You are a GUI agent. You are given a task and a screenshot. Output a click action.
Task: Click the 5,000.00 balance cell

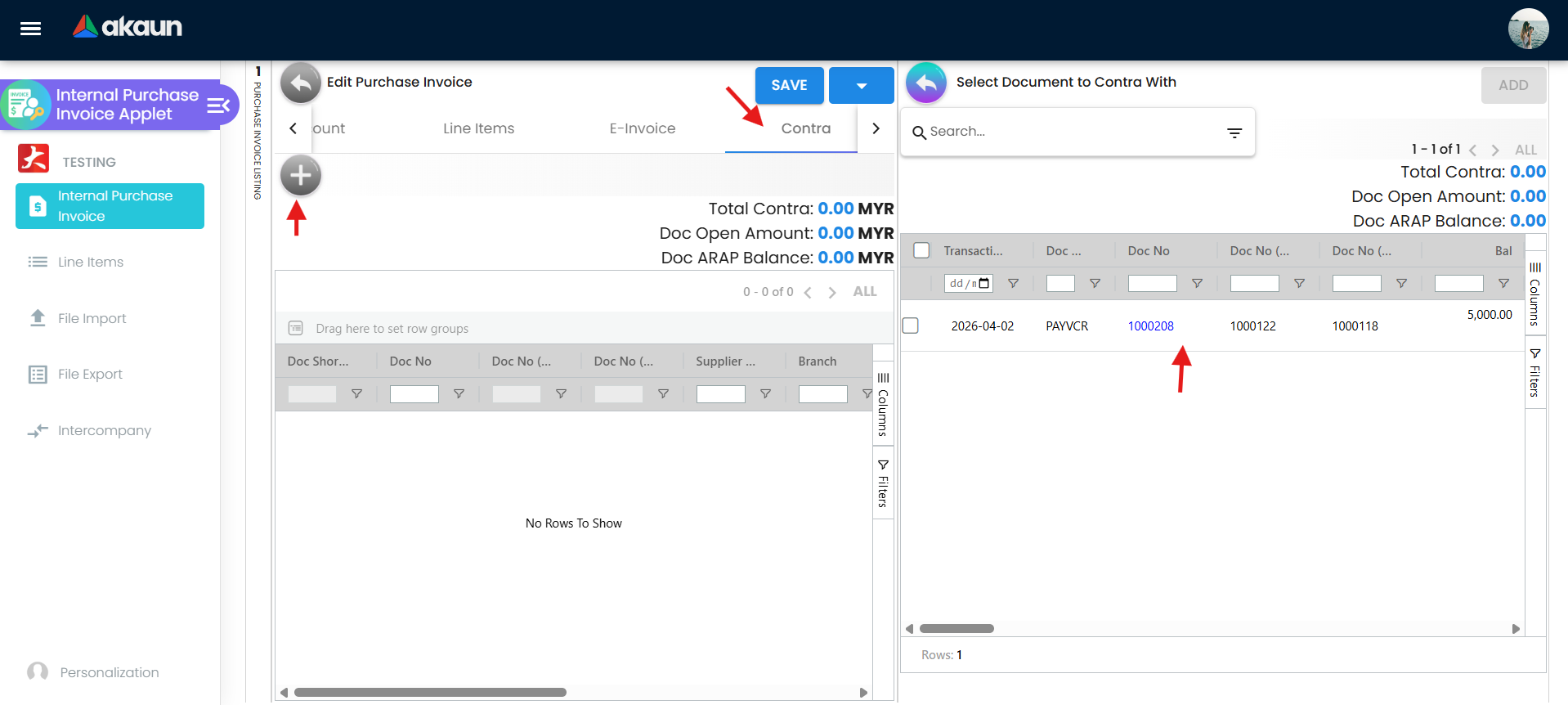1490,314
